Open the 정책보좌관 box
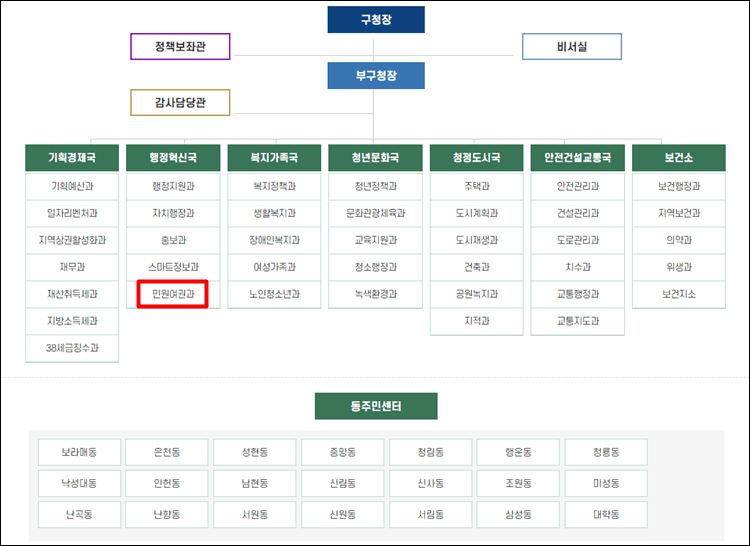The width and height of the screenshot is (750, 546). [180, 46]
